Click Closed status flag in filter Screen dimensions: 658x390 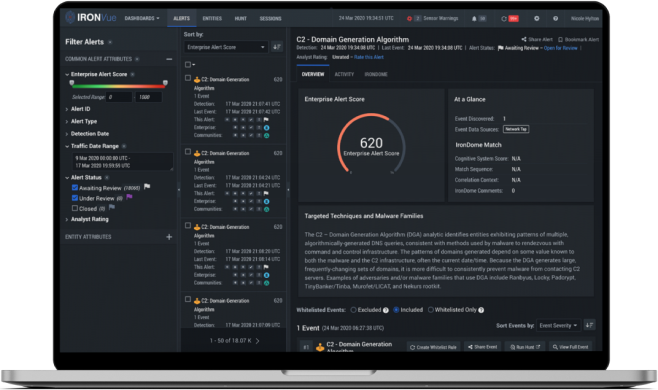112,207
